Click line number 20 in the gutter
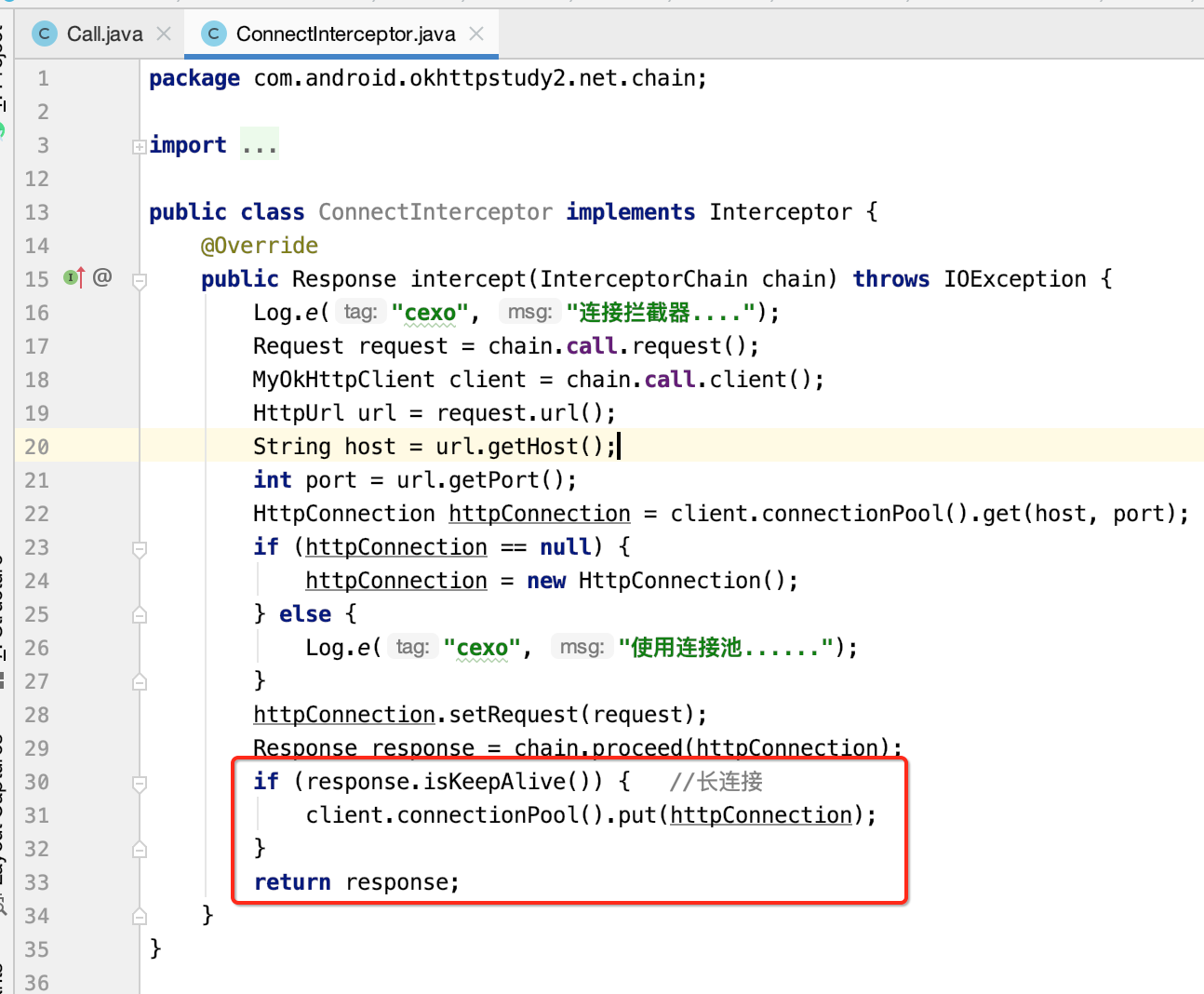This screenshot has width=1204, height=994. [x=37, y=447]
